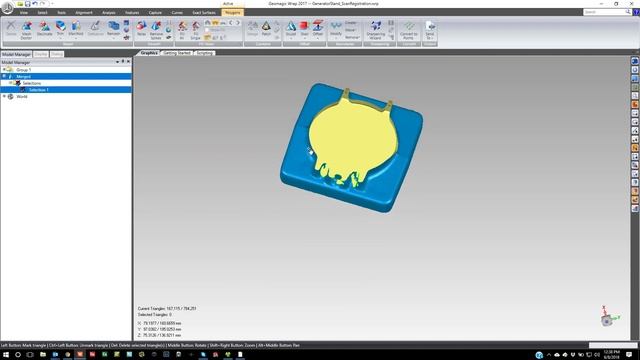Image resolution: width=640 pixels, height=360 pixels.
Task: Switch to the Analysis ribbon tab
Action: (x=109, y=13)
